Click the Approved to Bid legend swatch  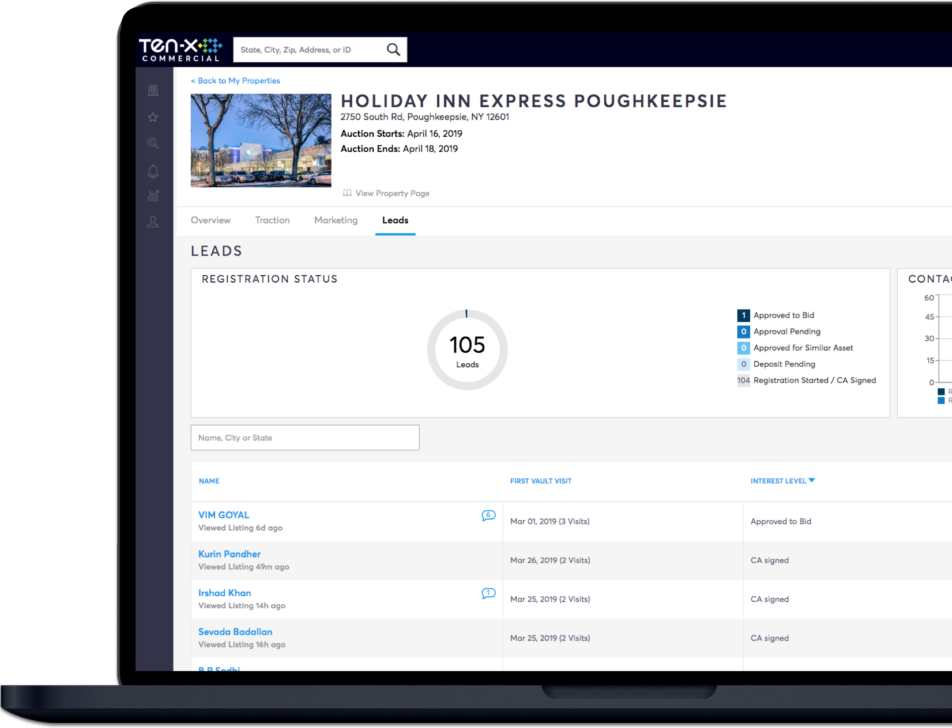pos(743,315)
